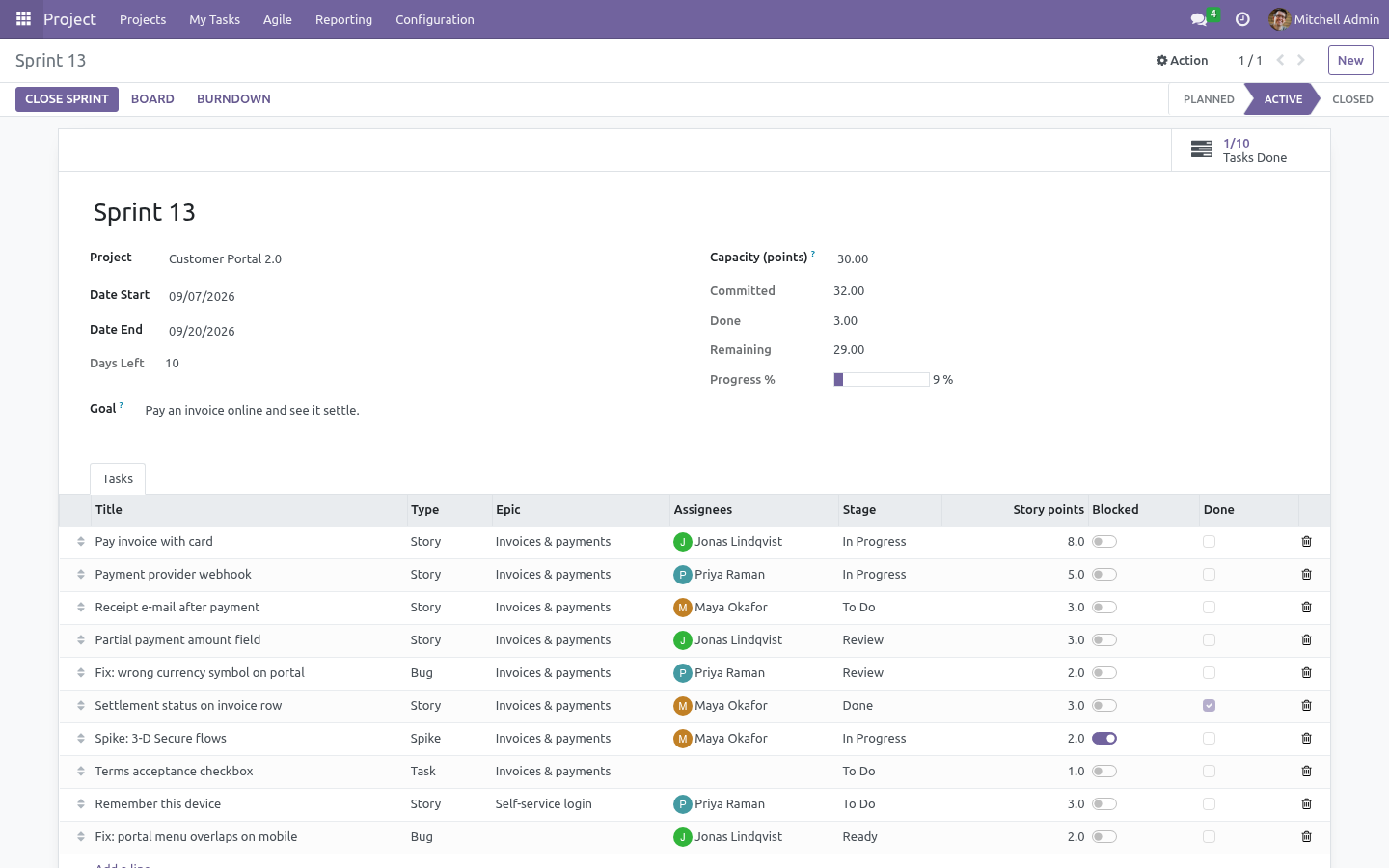Screen dimensions: 1389x868
Task: Open the Projects menu
Action: click(143, 19)
